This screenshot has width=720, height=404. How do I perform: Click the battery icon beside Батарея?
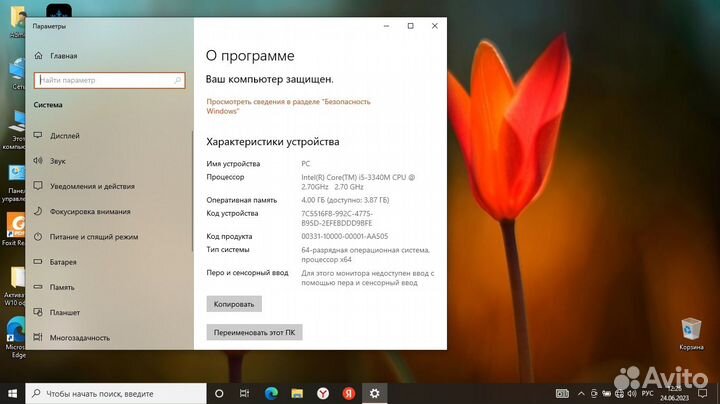coord(38,262)
